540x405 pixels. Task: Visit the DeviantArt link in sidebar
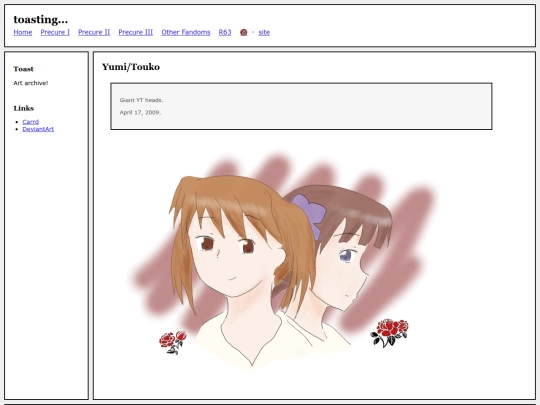(38, 129)
